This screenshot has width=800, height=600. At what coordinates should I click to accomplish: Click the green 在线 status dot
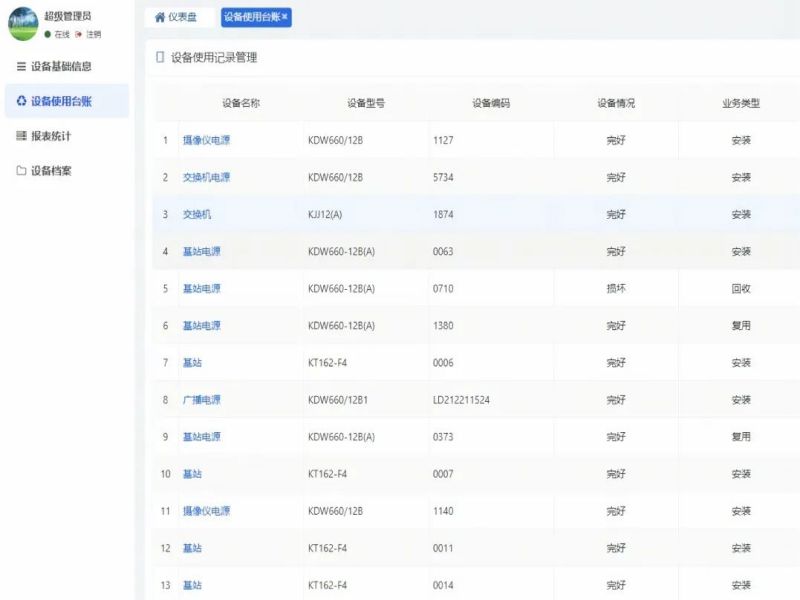coord(47,34)
